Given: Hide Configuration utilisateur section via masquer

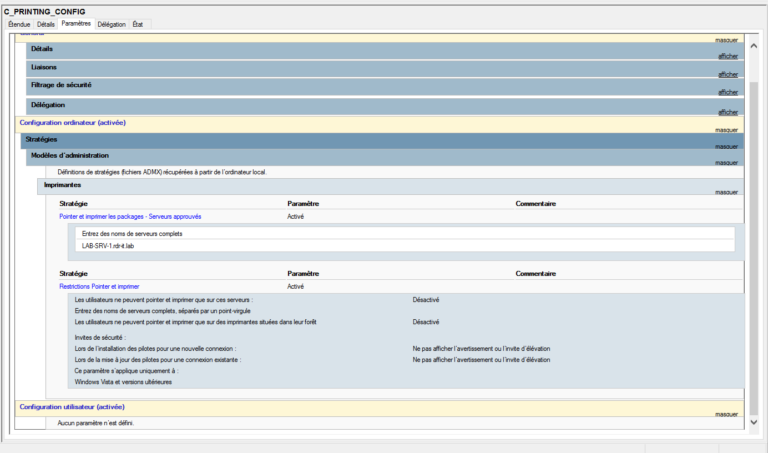Looking at the screenshot, I should (x=726, y=414).
